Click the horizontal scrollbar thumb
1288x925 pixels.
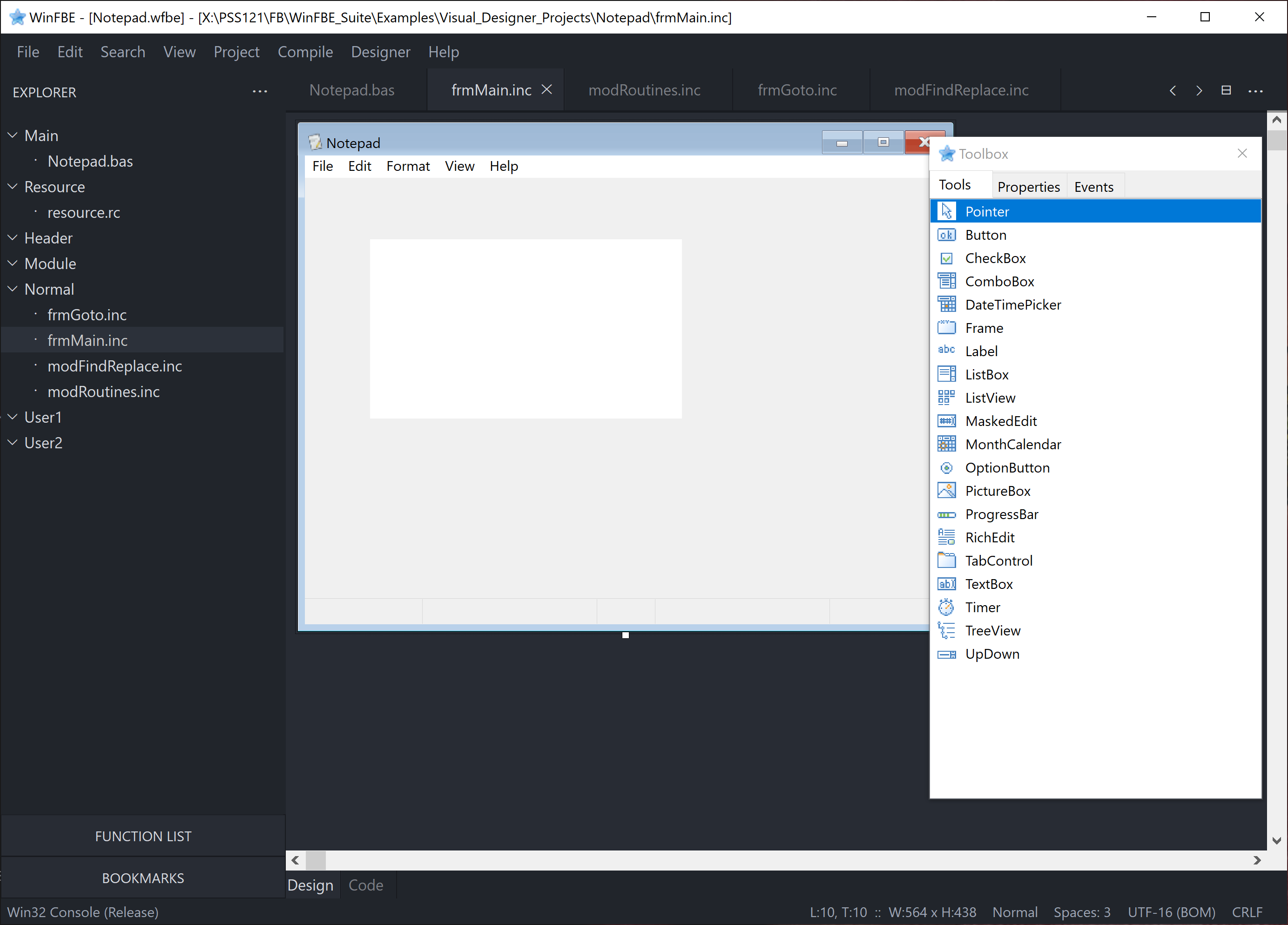click(x=316, y=860)
